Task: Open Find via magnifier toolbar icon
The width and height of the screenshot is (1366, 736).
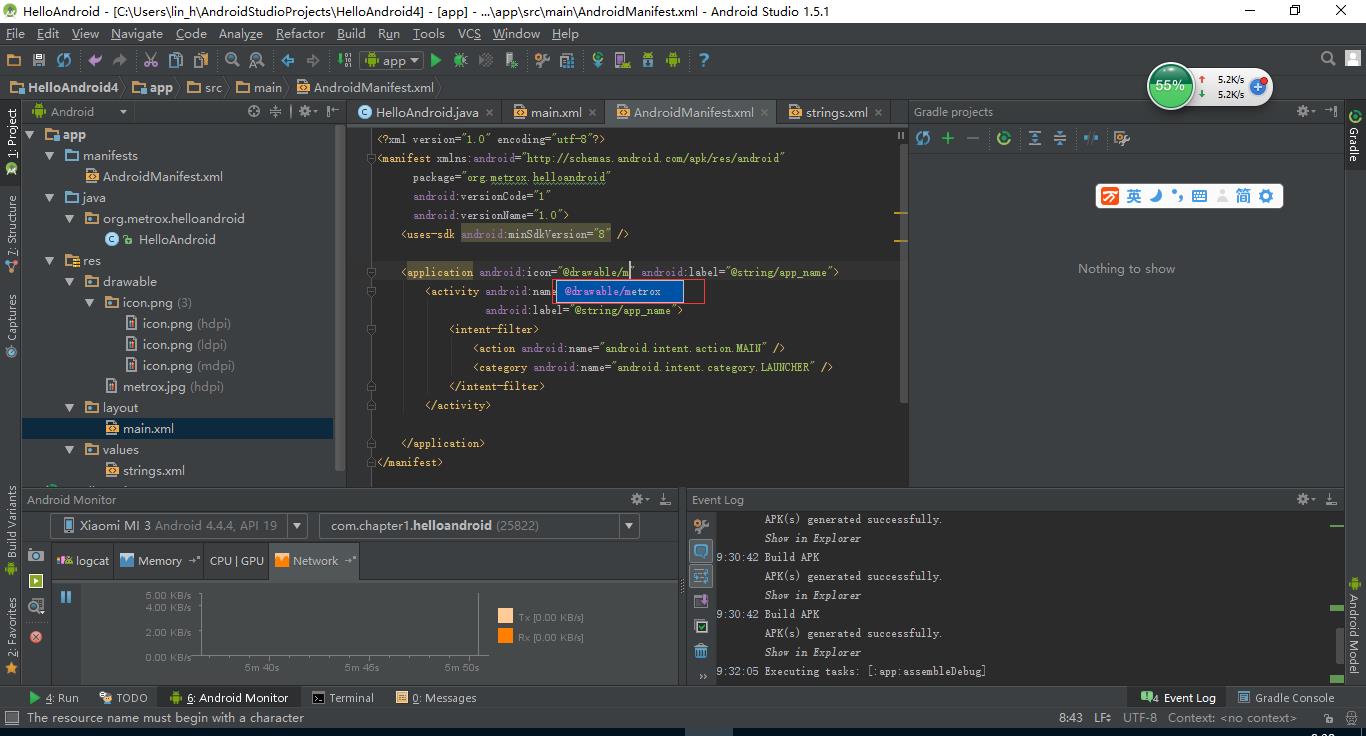Action: [x=232, y=60]
